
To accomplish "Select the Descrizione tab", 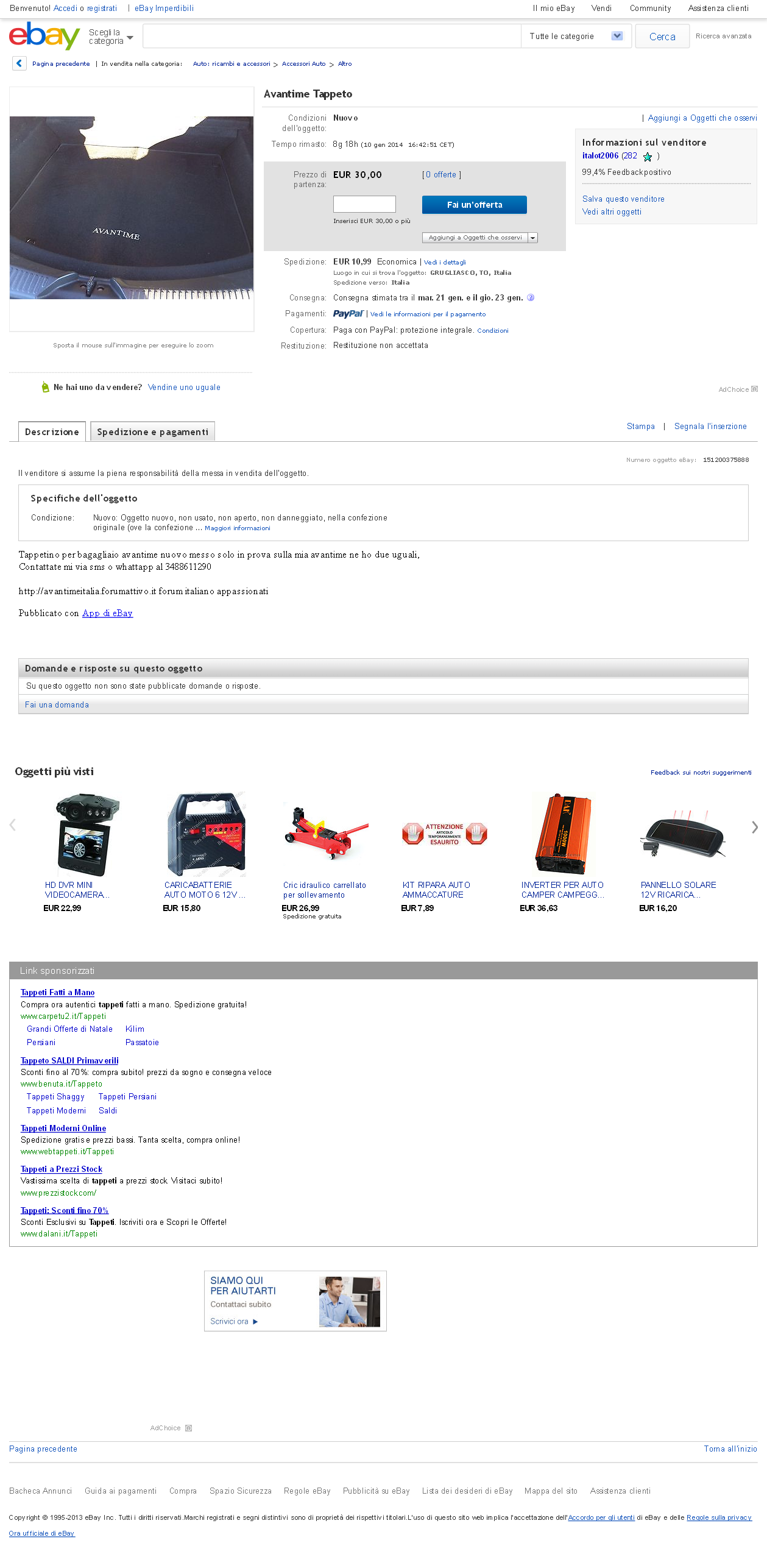I will [x=52, y=431].
